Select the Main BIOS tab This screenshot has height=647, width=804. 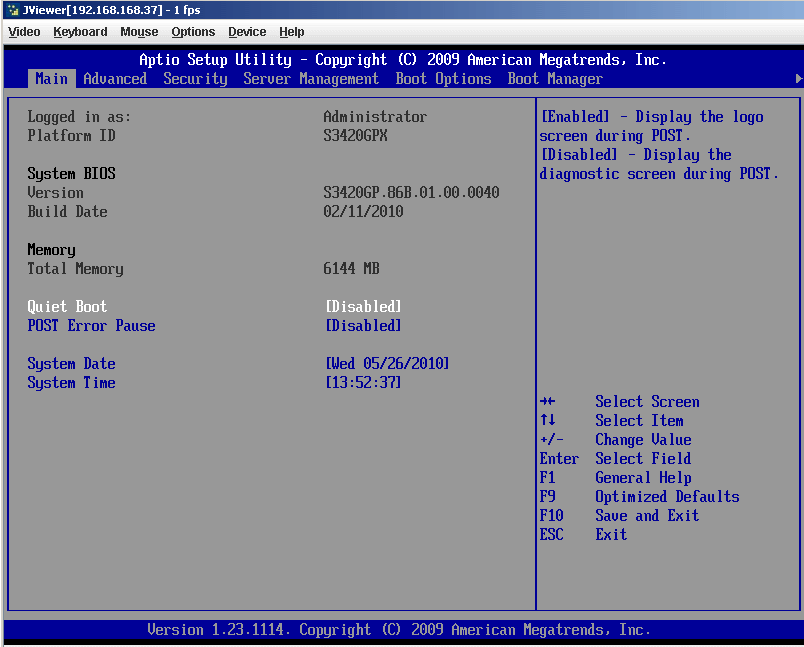coord(51,79)
